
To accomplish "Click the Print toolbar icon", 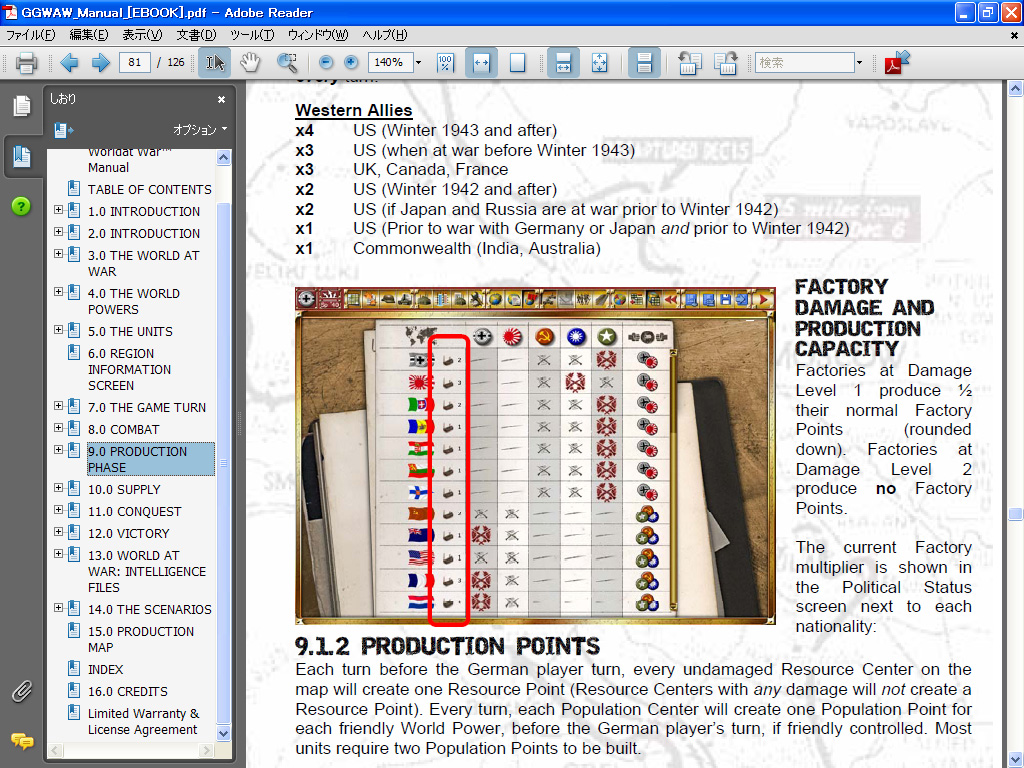I will [26, 63].
